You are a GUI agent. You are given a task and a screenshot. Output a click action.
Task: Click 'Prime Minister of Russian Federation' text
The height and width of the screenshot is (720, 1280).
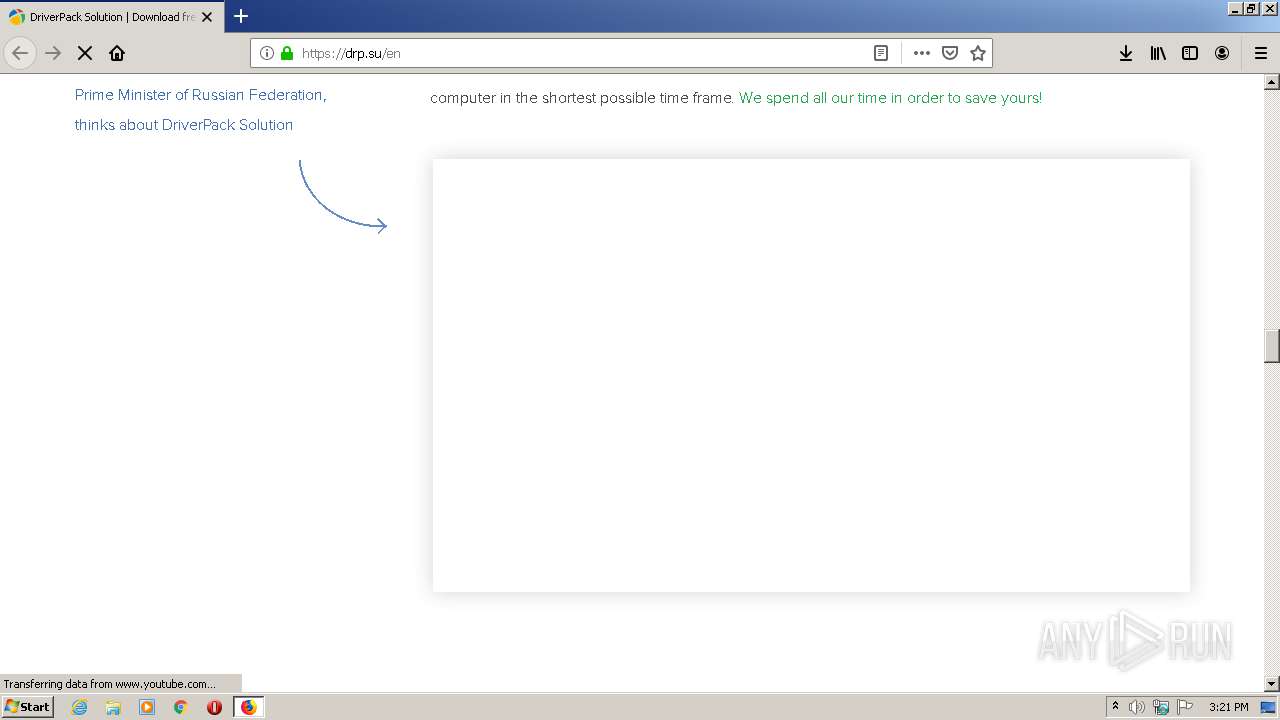(x=199, y=95)
